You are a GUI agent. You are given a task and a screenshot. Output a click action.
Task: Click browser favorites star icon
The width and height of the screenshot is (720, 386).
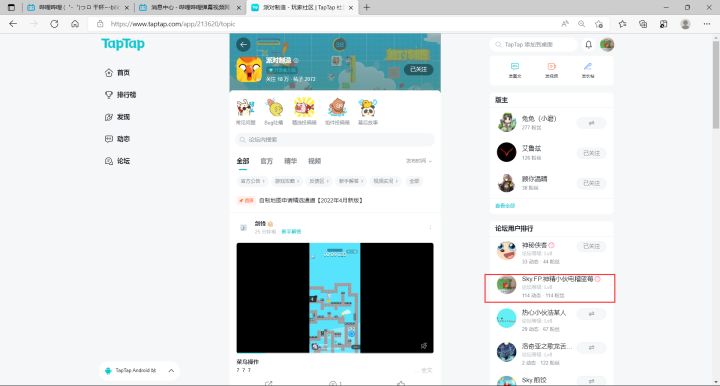622,24
